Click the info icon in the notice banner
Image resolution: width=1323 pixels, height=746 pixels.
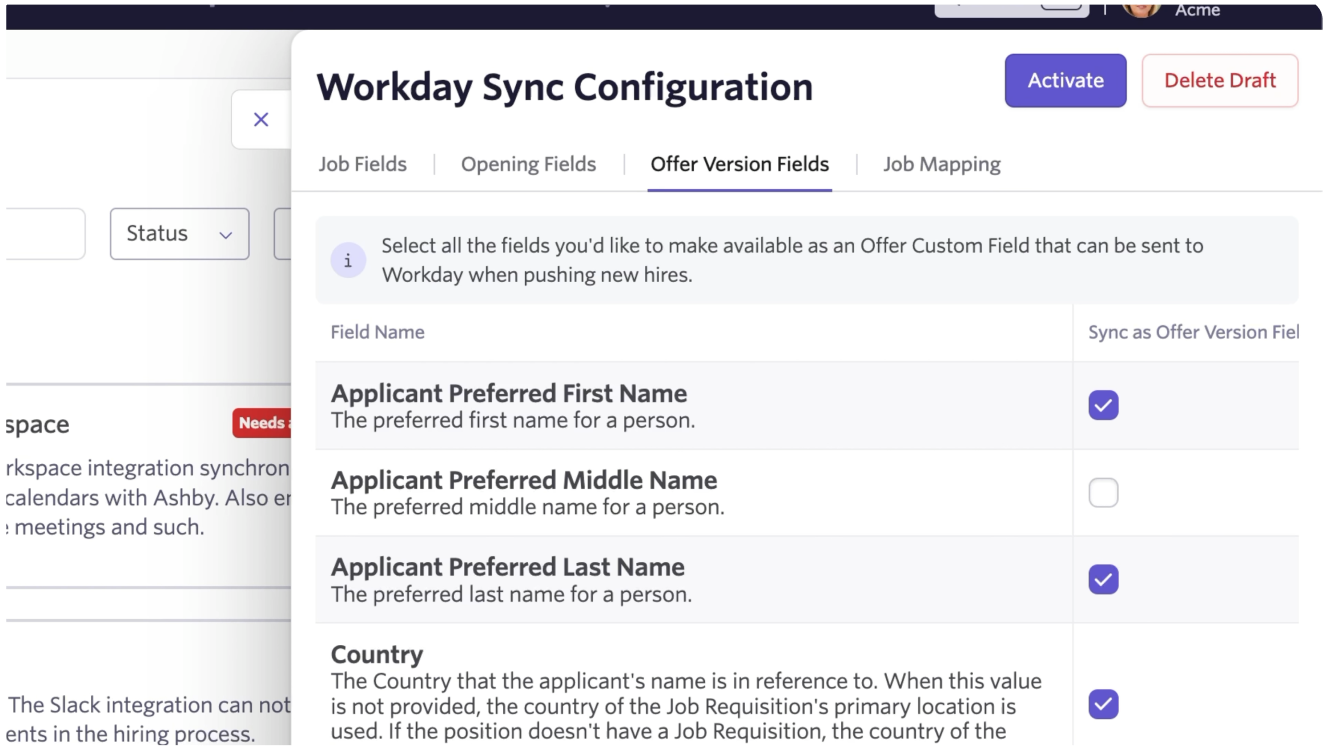(348, 261)
